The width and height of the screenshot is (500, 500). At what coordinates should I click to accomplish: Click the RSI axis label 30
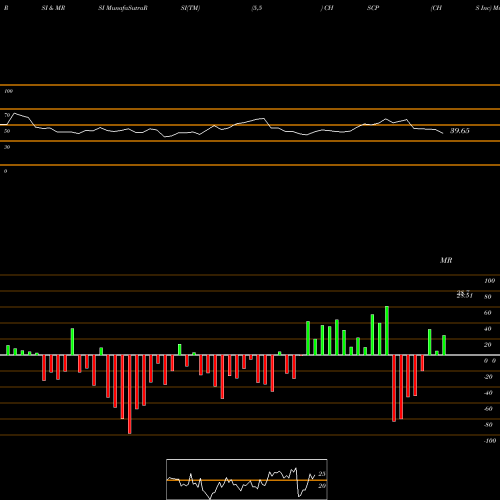7,147
